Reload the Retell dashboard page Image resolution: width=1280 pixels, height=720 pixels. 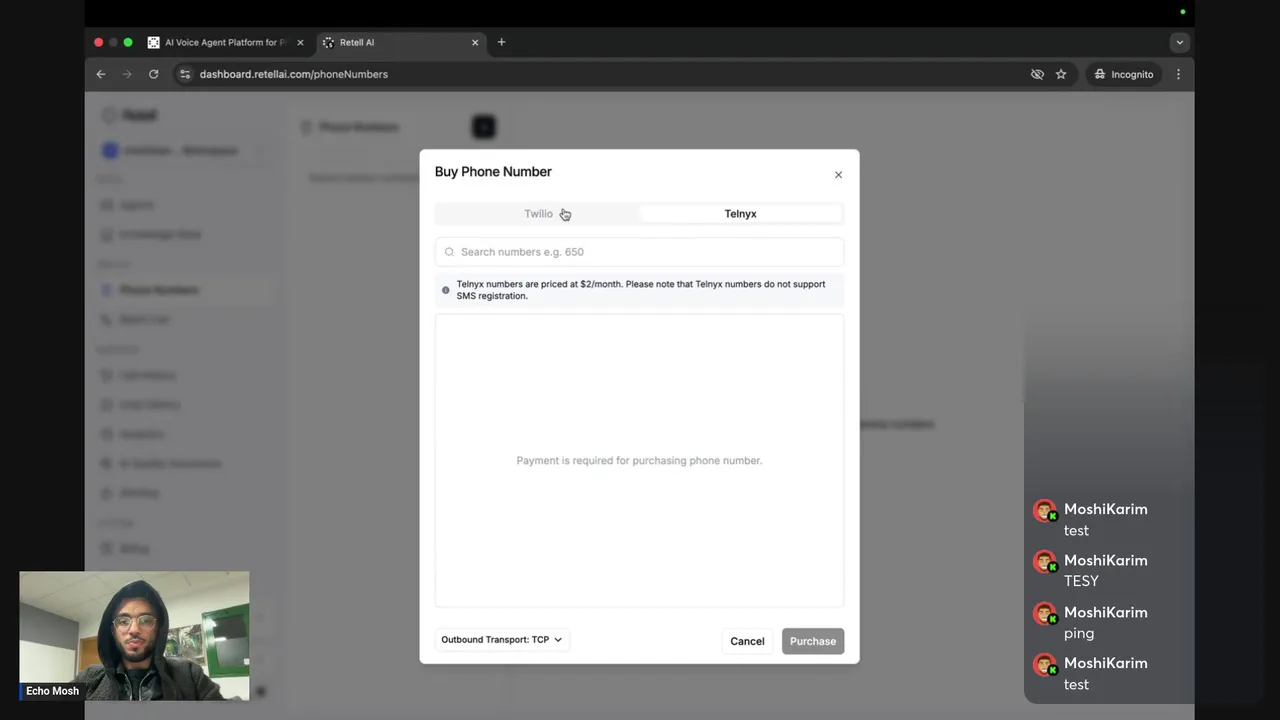tap(153, 74)
